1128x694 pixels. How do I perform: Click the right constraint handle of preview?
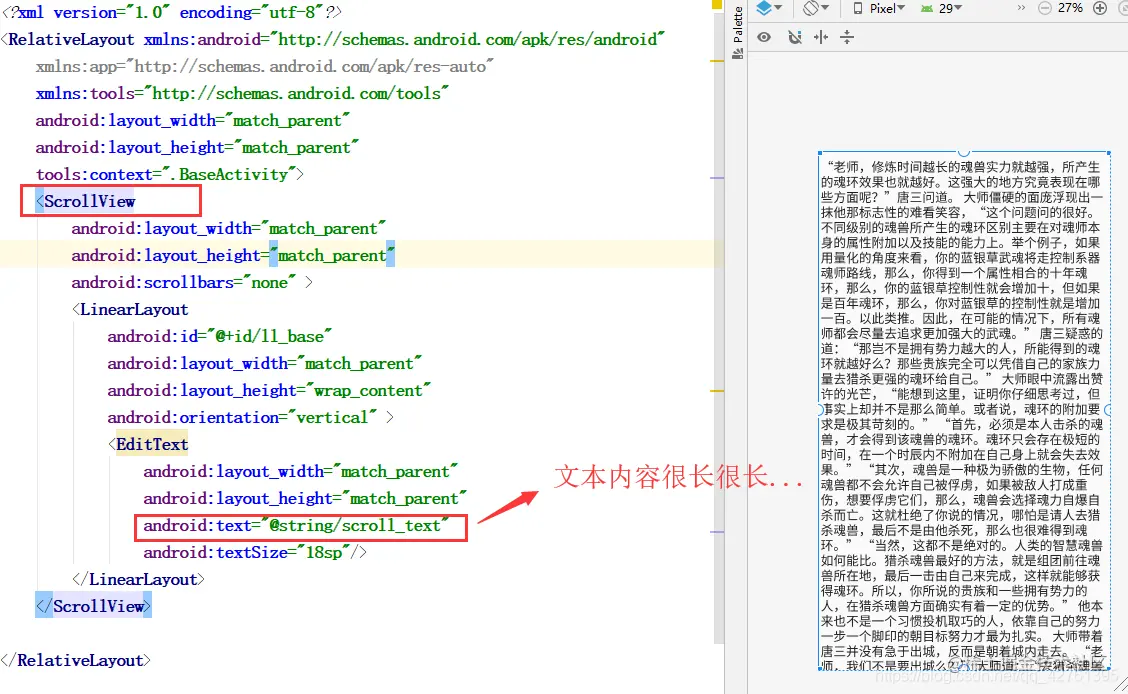click(x=1109, y=410)
